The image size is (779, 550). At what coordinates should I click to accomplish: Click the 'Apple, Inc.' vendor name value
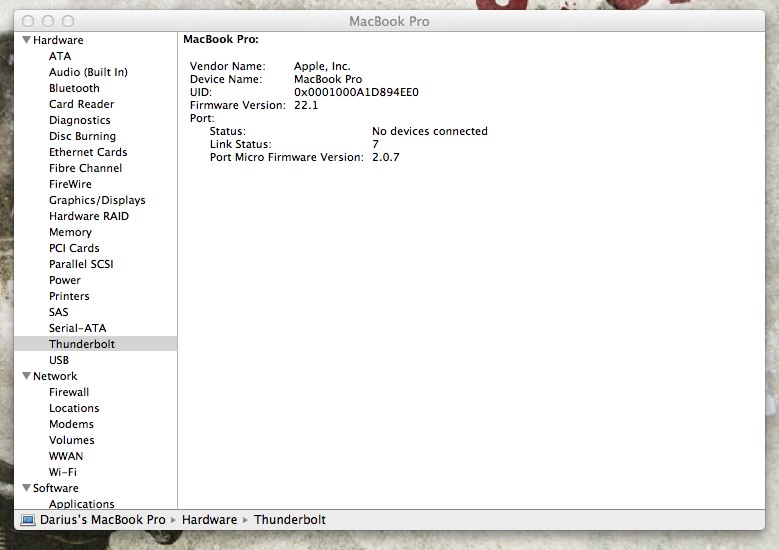point(322,66)
